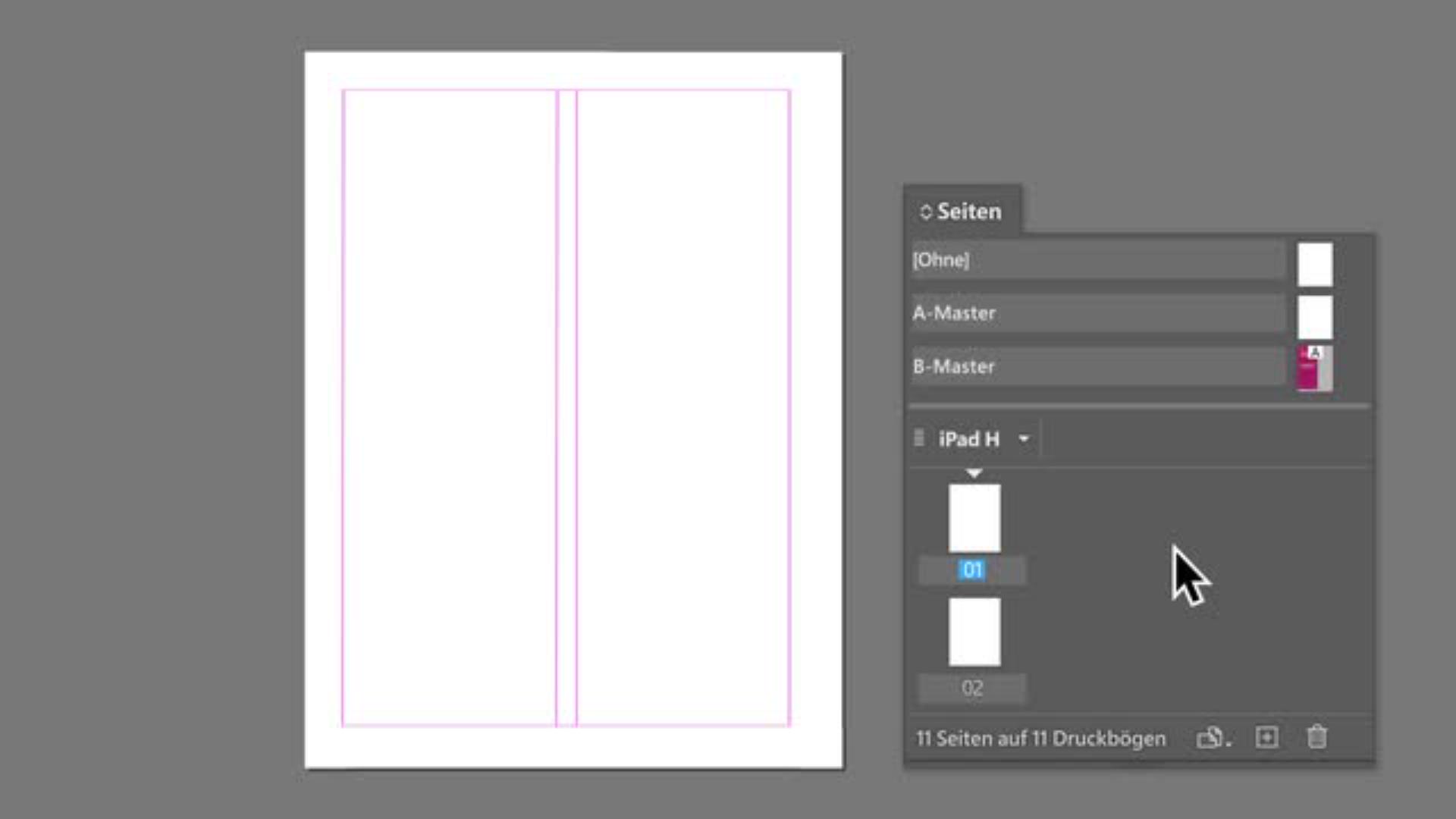The height and width of the screenshot is (819, 1456).
Task: Click the [Ohne] master thumbnail icon
Action: pos(1315,264)
